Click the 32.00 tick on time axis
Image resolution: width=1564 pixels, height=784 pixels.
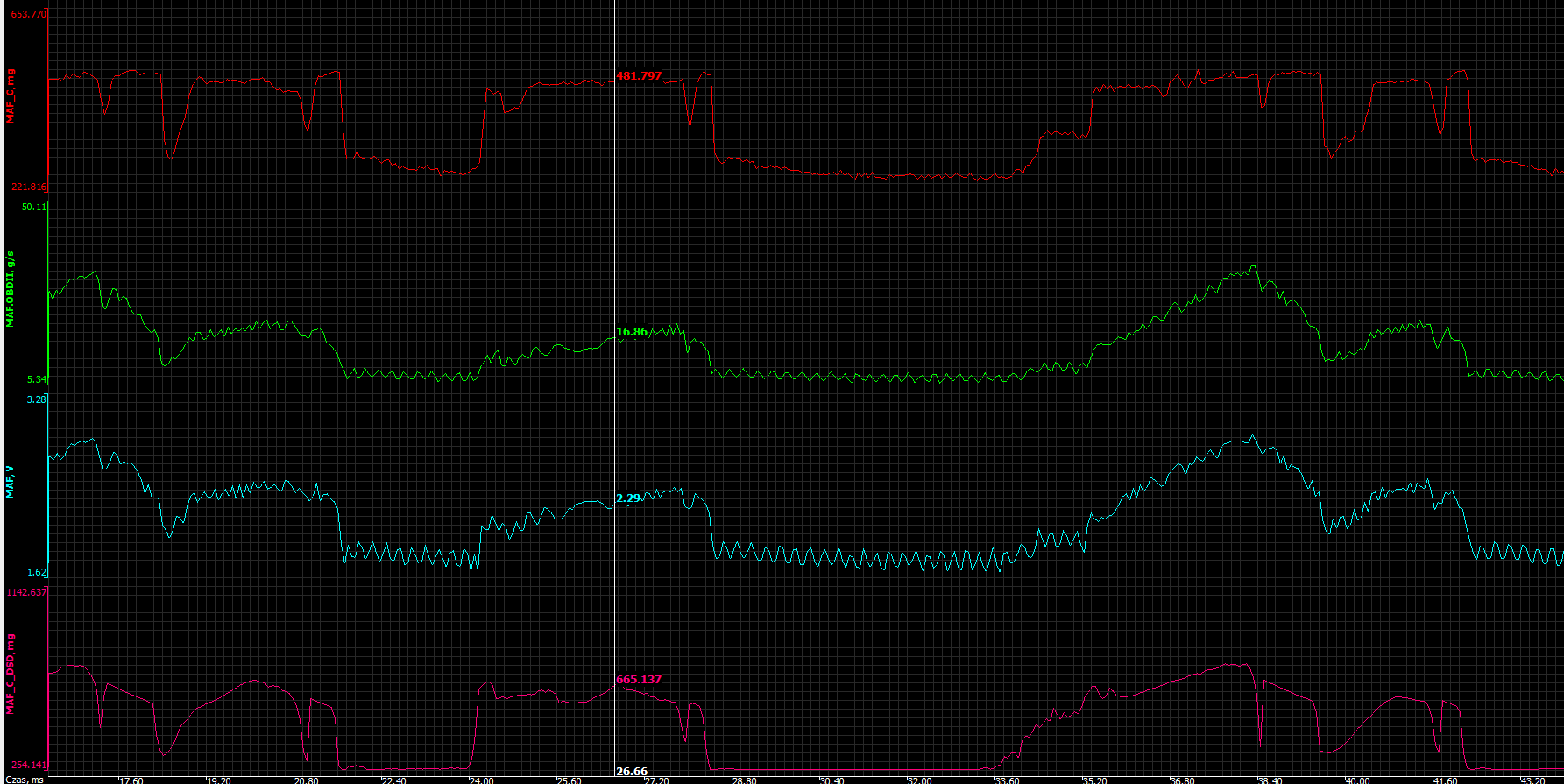(919, 780)
